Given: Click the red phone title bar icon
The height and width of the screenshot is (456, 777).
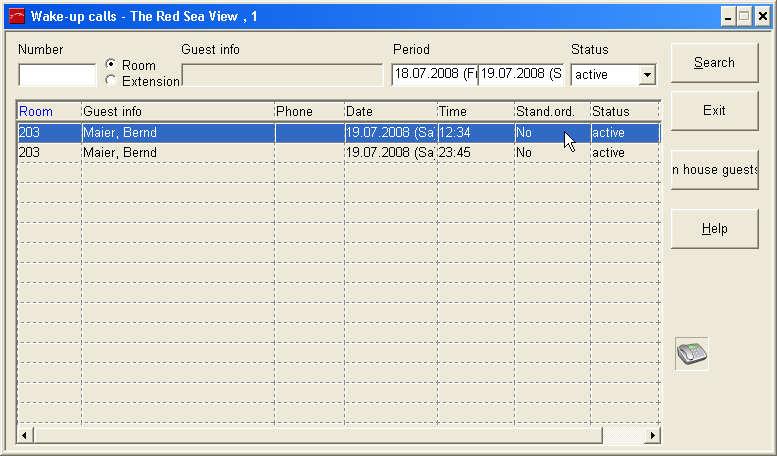Looking at the screenshot, I should [16, 17].
